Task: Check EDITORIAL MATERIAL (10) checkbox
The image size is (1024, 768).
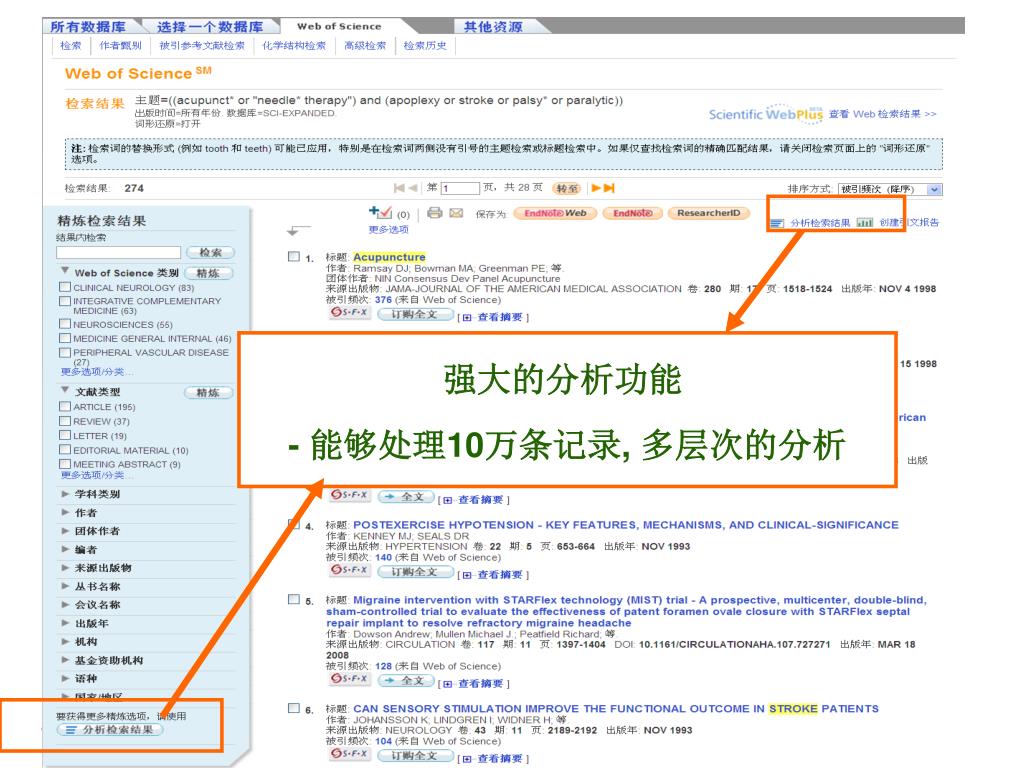Action: [65, 449]
